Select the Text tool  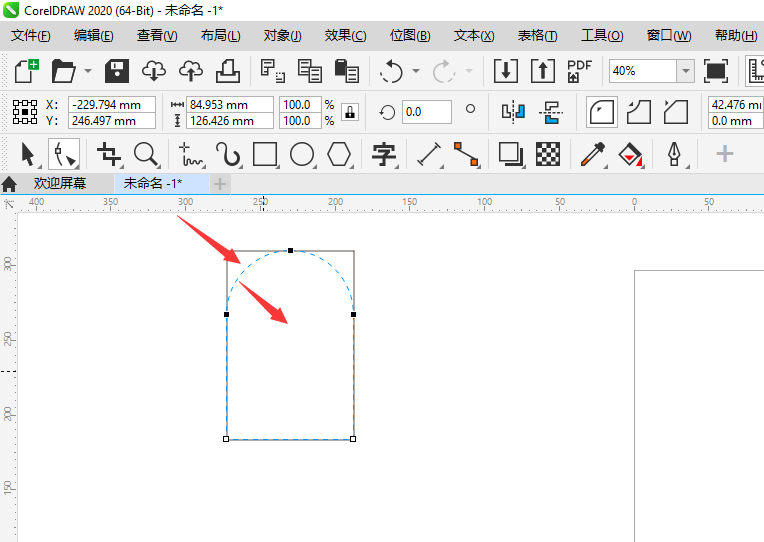click(384, 155)
